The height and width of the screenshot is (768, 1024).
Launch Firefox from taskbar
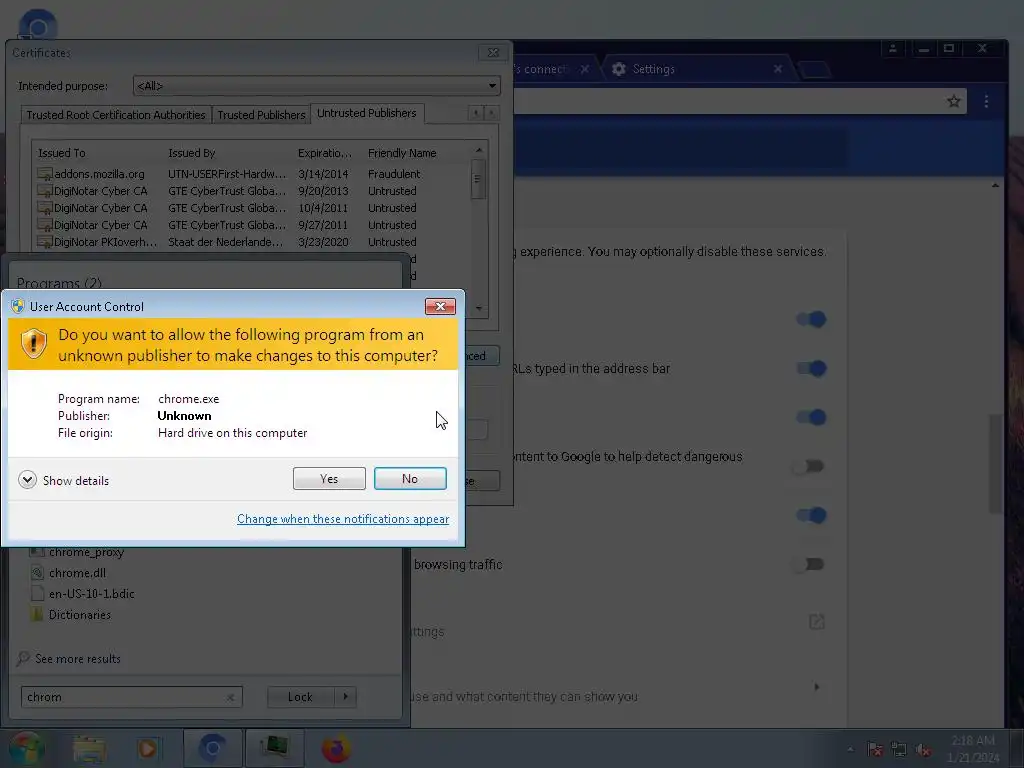(336, 748)
